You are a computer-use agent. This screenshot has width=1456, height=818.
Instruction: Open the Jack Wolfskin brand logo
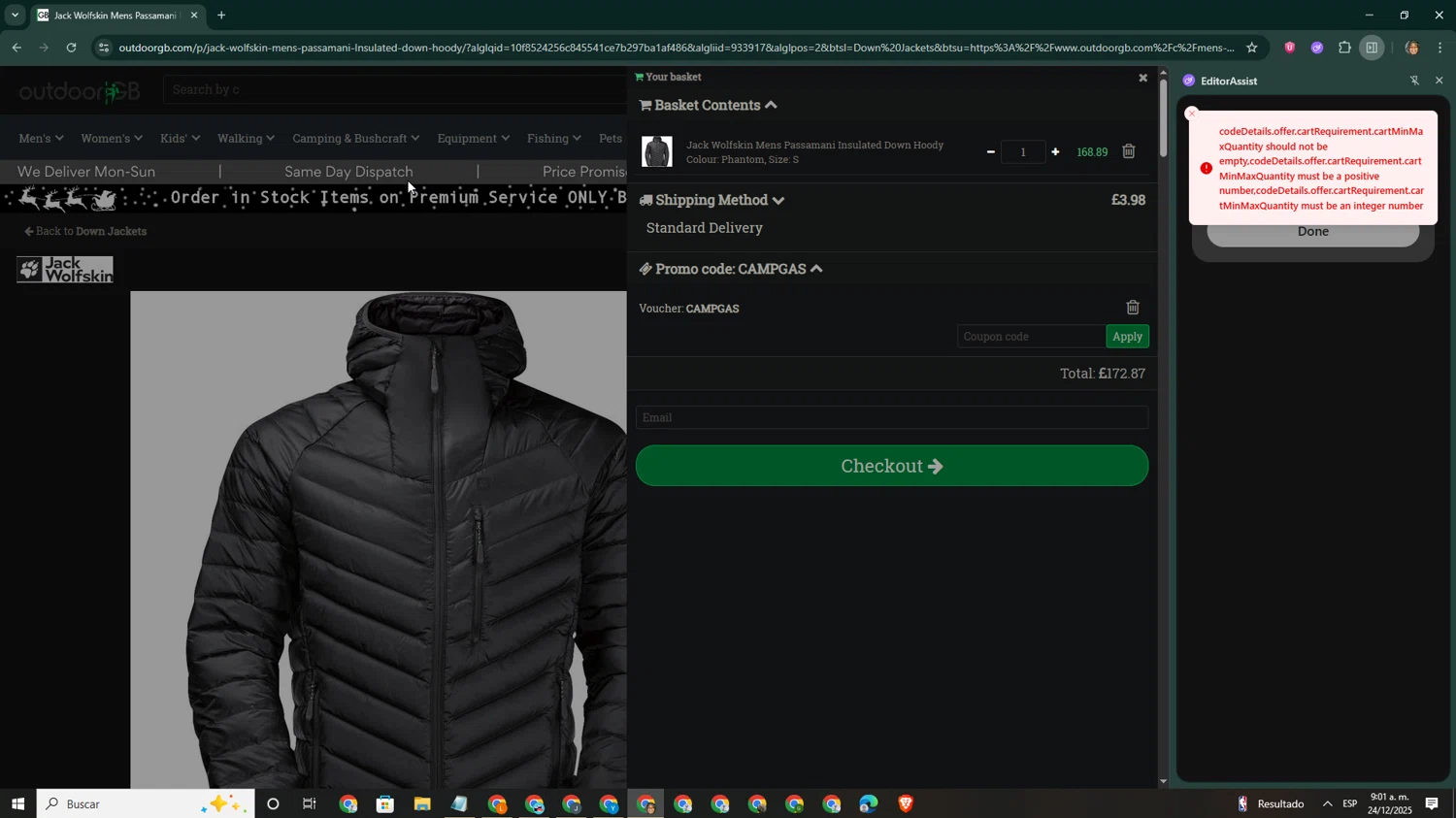65,270
